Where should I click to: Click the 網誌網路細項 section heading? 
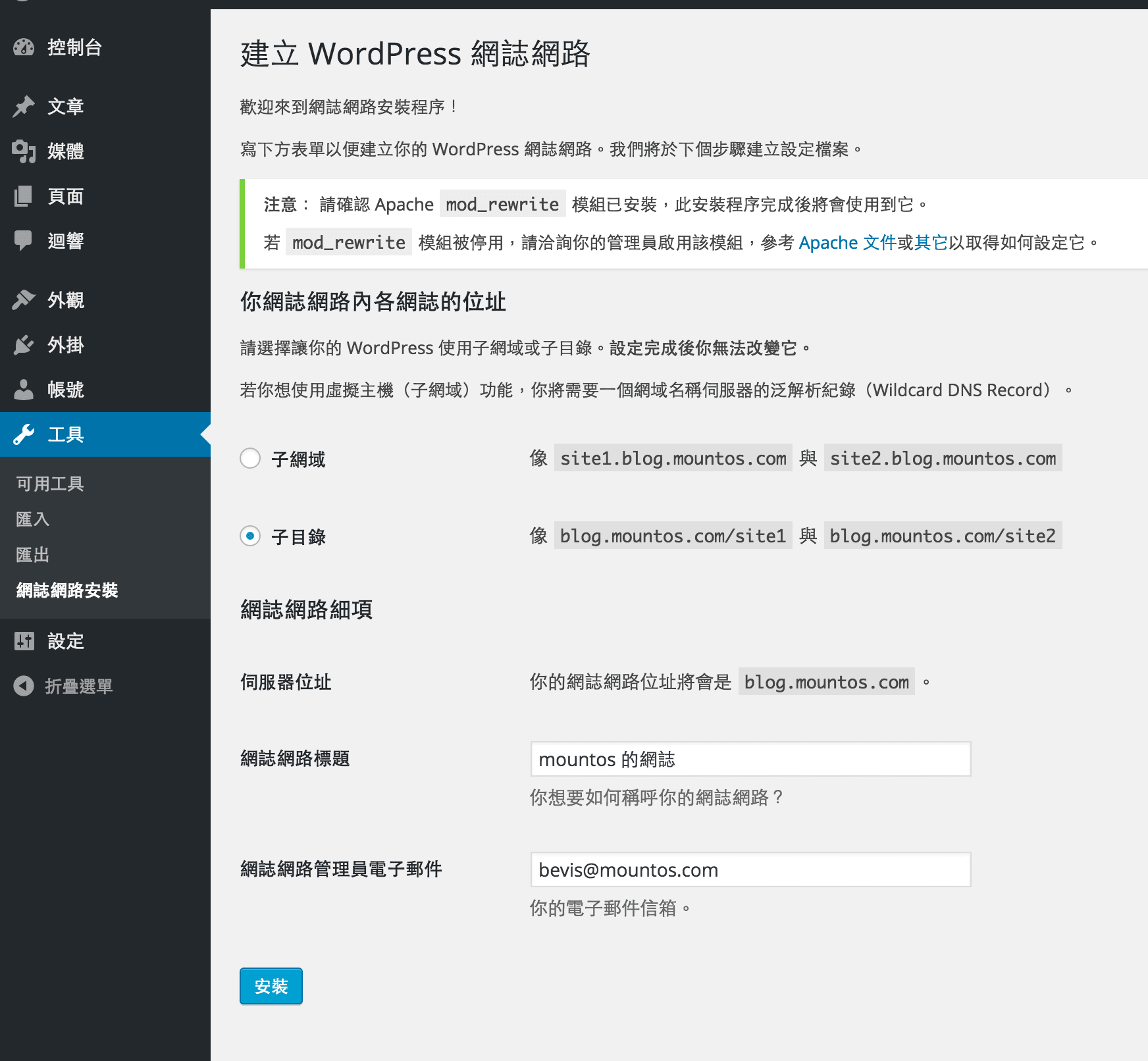click(307, 609)
